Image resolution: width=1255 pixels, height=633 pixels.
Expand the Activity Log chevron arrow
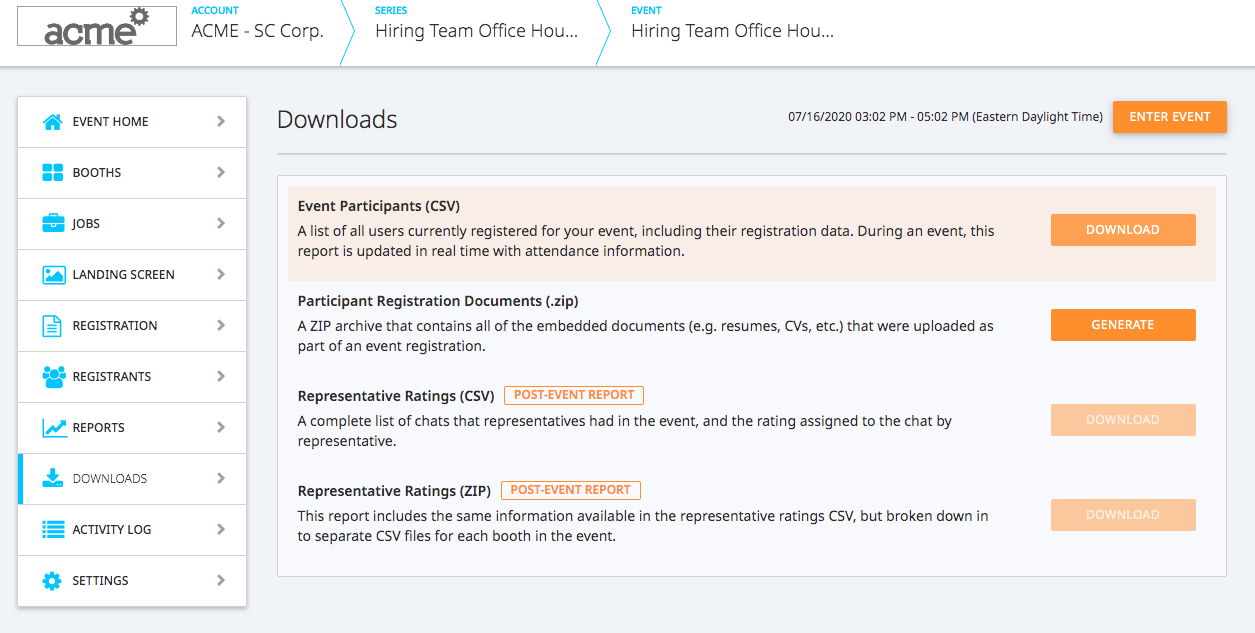(221, 530)
